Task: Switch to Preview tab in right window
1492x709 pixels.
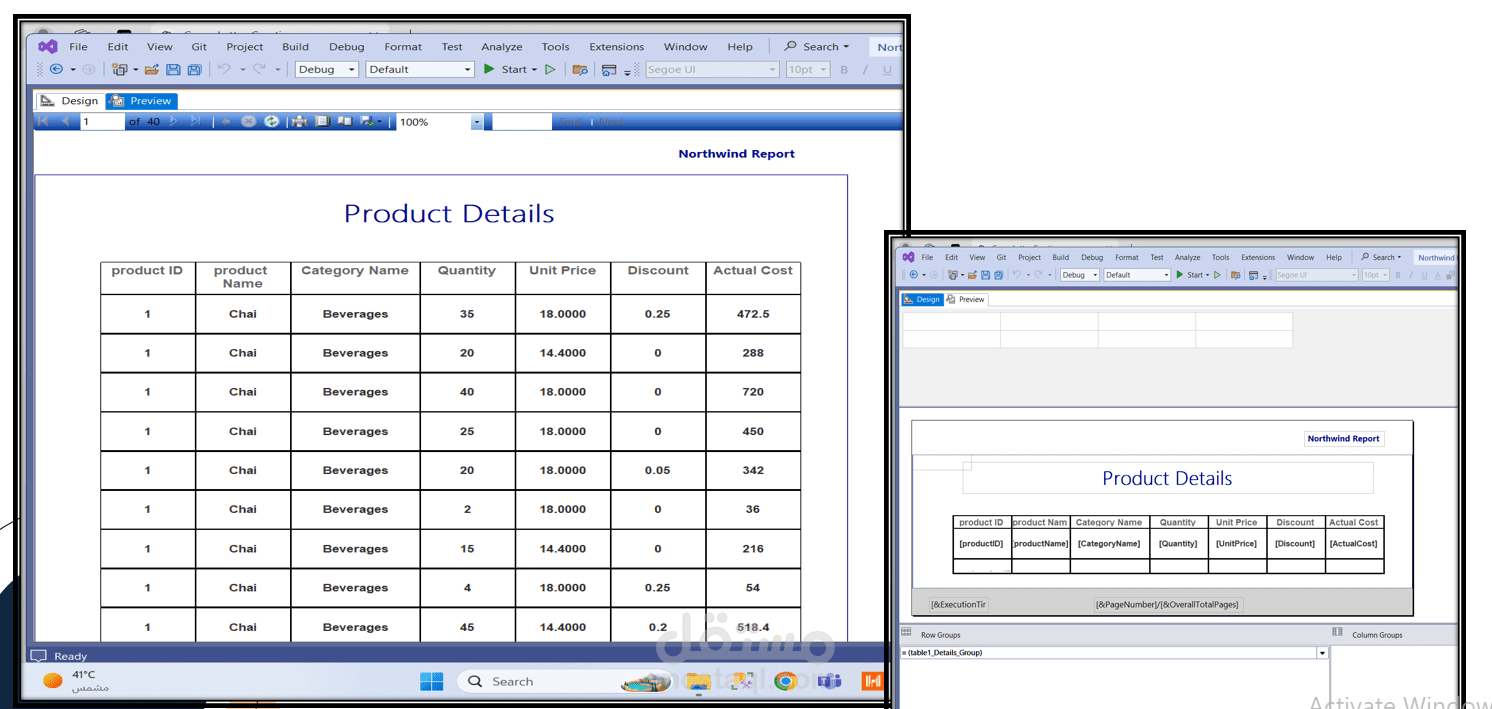Action: (966, 299)
